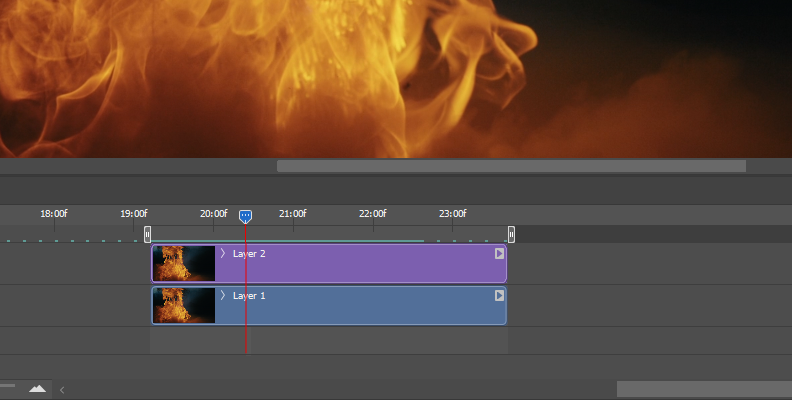Click the work area start handle
The height and width of the screenshot is (400, 792).
point(148,234)
